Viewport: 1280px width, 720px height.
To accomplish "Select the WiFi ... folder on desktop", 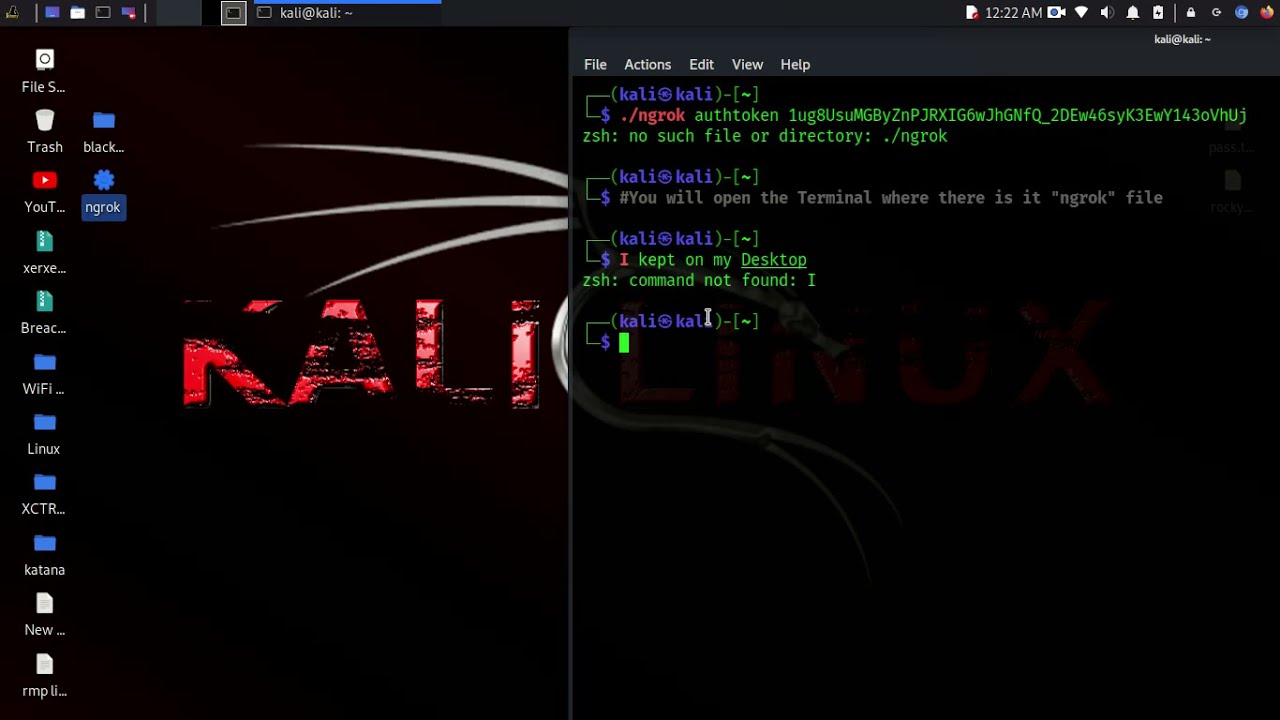I will tap(44, 374).
